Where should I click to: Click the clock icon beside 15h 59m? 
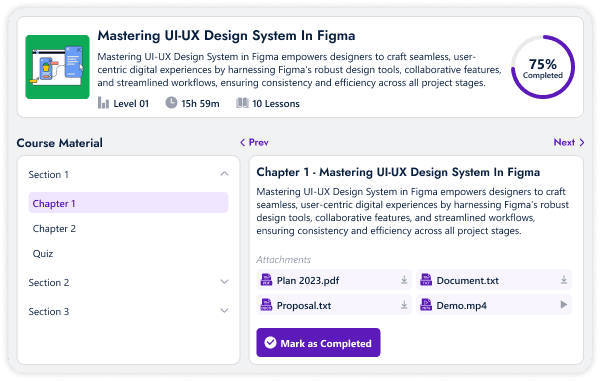coord(171,103)
